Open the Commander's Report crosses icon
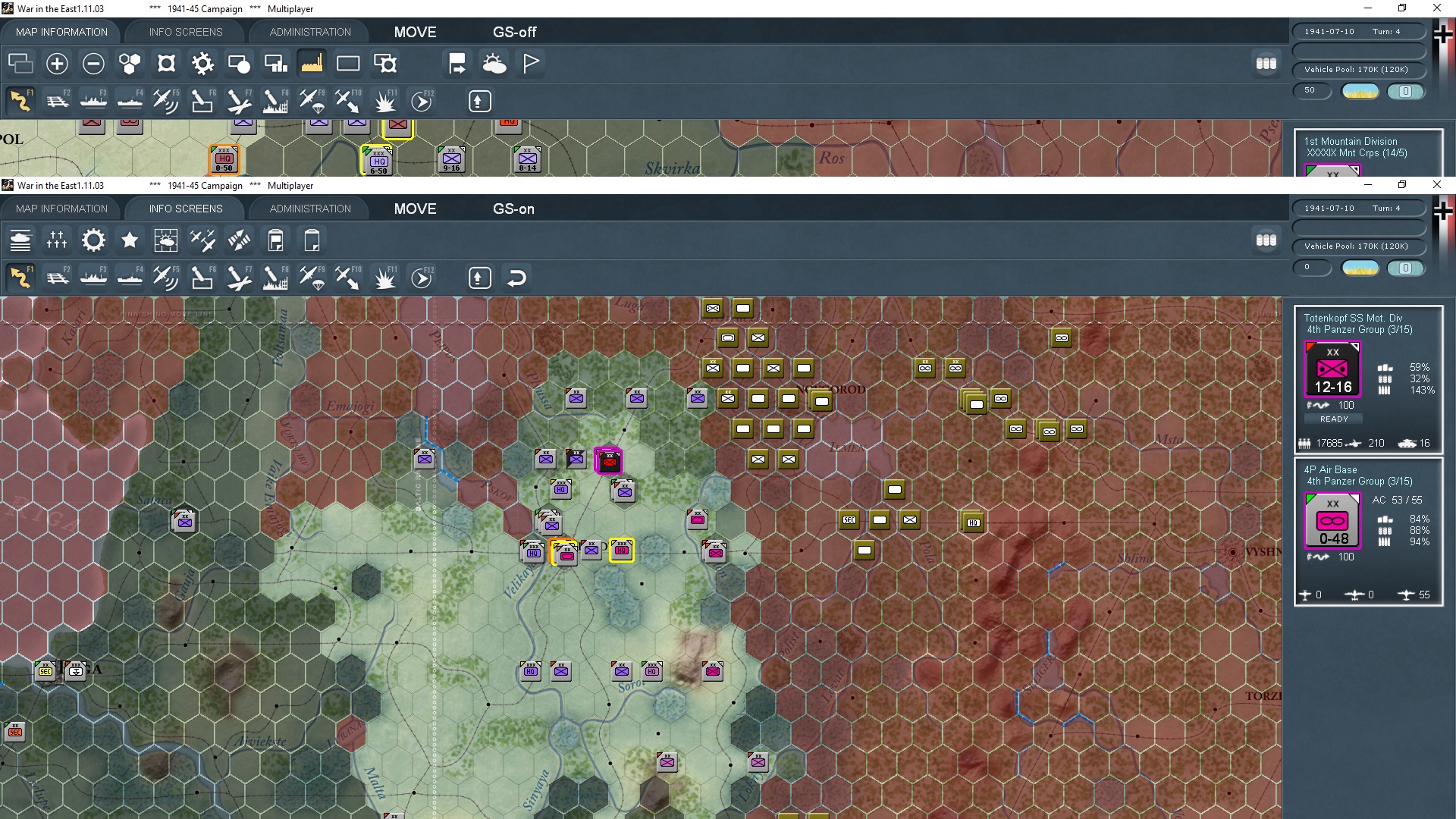 [57, 240]
